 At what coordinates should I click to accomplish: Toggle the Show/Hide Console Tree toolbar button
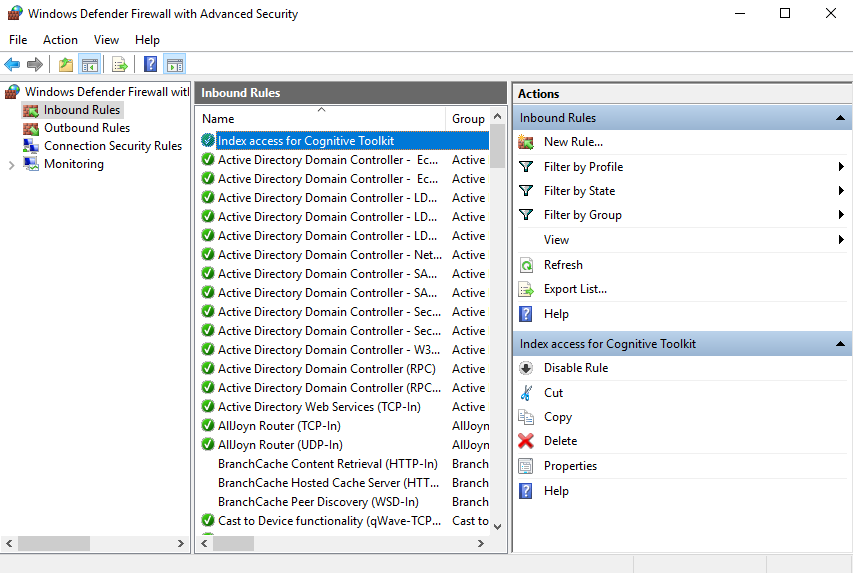(90, 65)
